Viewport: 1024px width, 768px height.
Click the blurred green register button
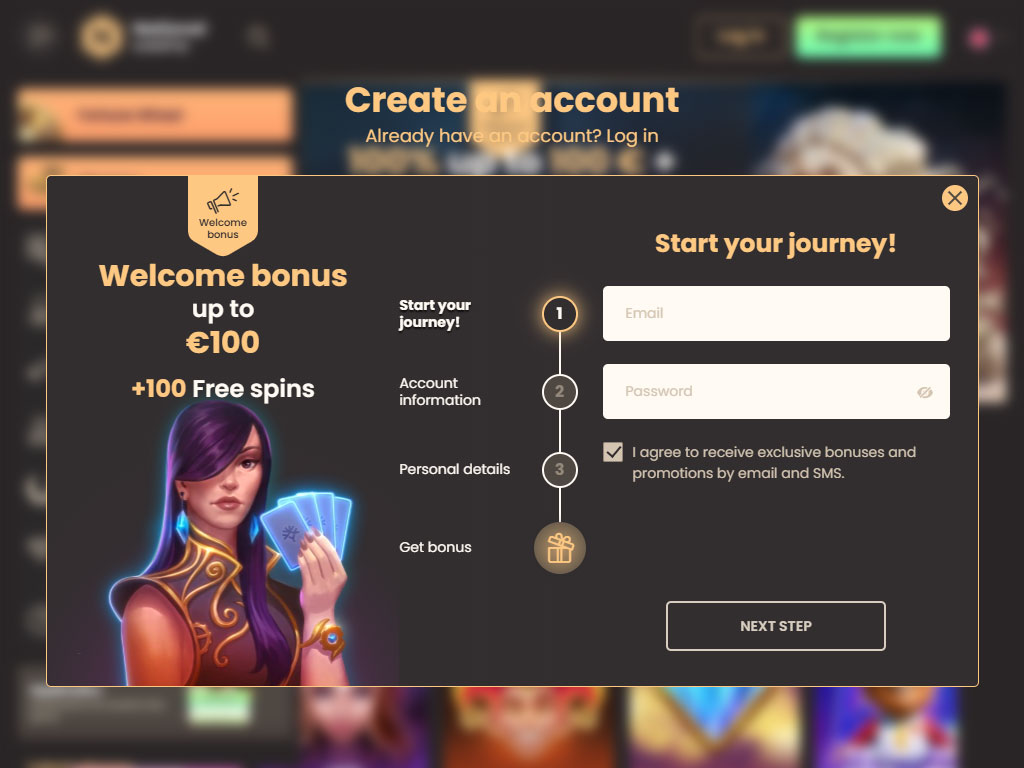(x=869, y=37)
